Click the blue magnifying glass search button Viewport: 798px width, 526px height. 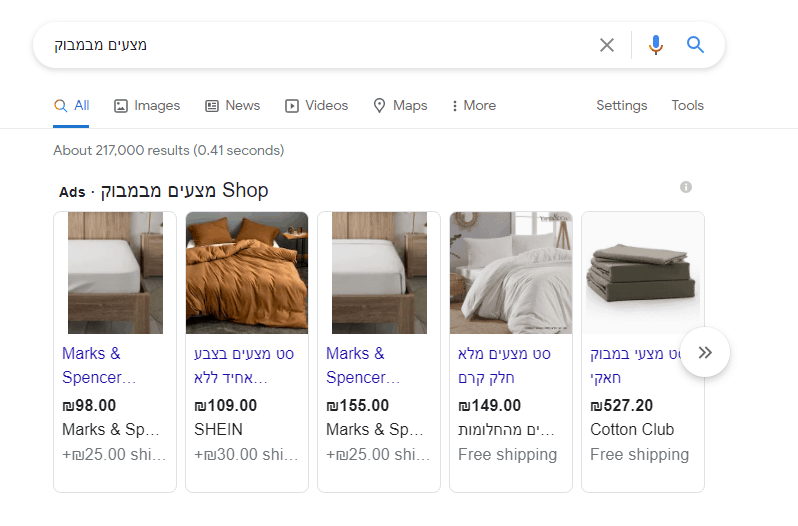(x=695, y=45)
